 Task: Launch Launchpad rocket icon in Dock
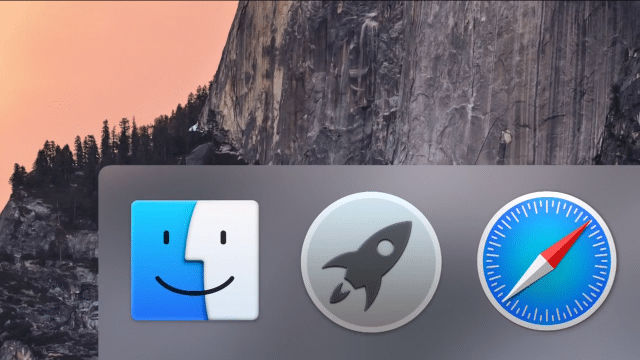[371, 262]
